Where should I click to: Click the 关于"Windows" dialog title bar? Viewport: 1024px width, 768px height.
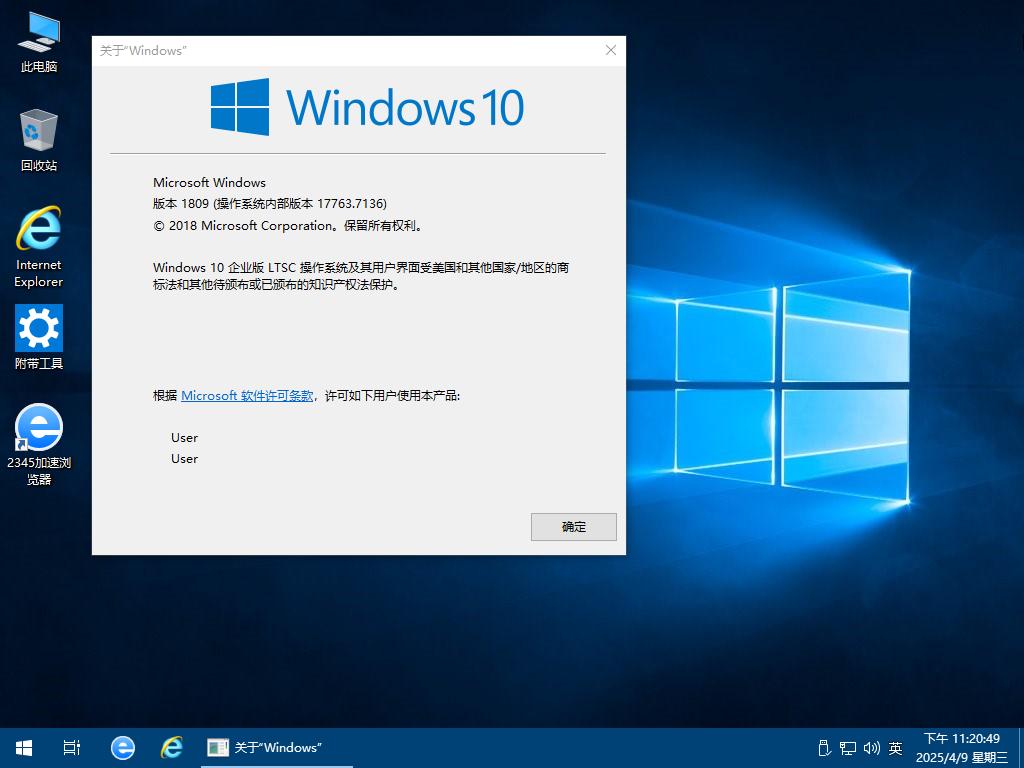[345, 50]
